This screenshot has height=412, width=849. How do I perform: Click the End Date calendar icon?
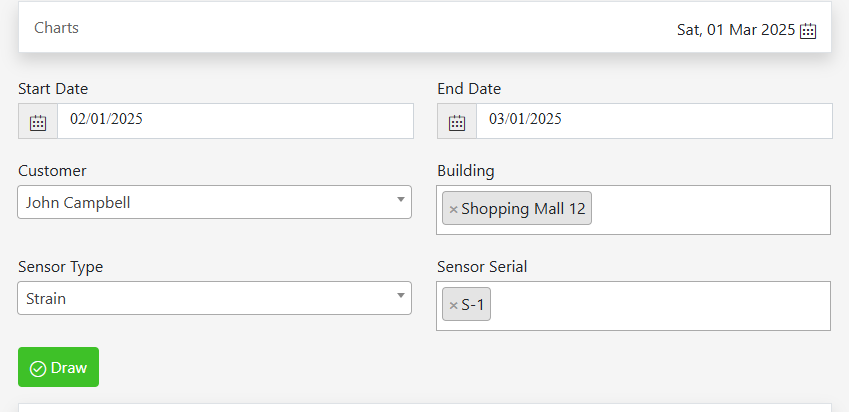click(x=457, y=122)
